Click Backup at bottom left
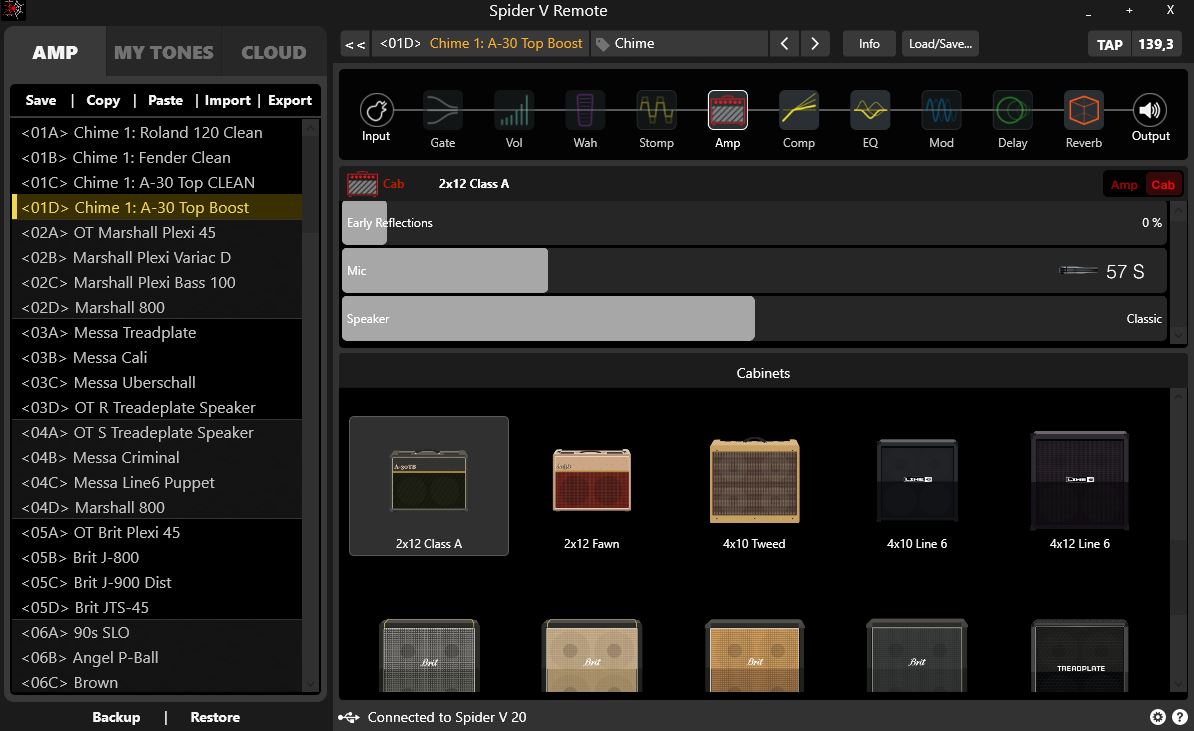Viewport: 1194px width, 731px height. (116, 717)
